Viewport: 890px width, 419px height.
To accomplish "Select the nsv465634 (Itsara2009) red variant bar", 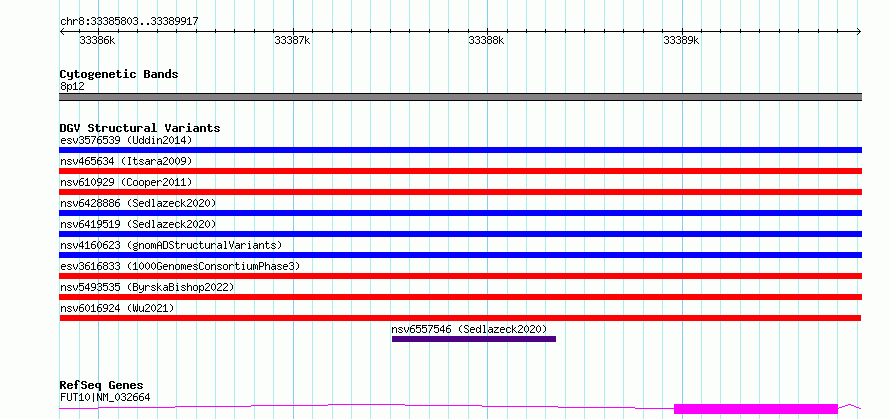I will coord(460,171).
